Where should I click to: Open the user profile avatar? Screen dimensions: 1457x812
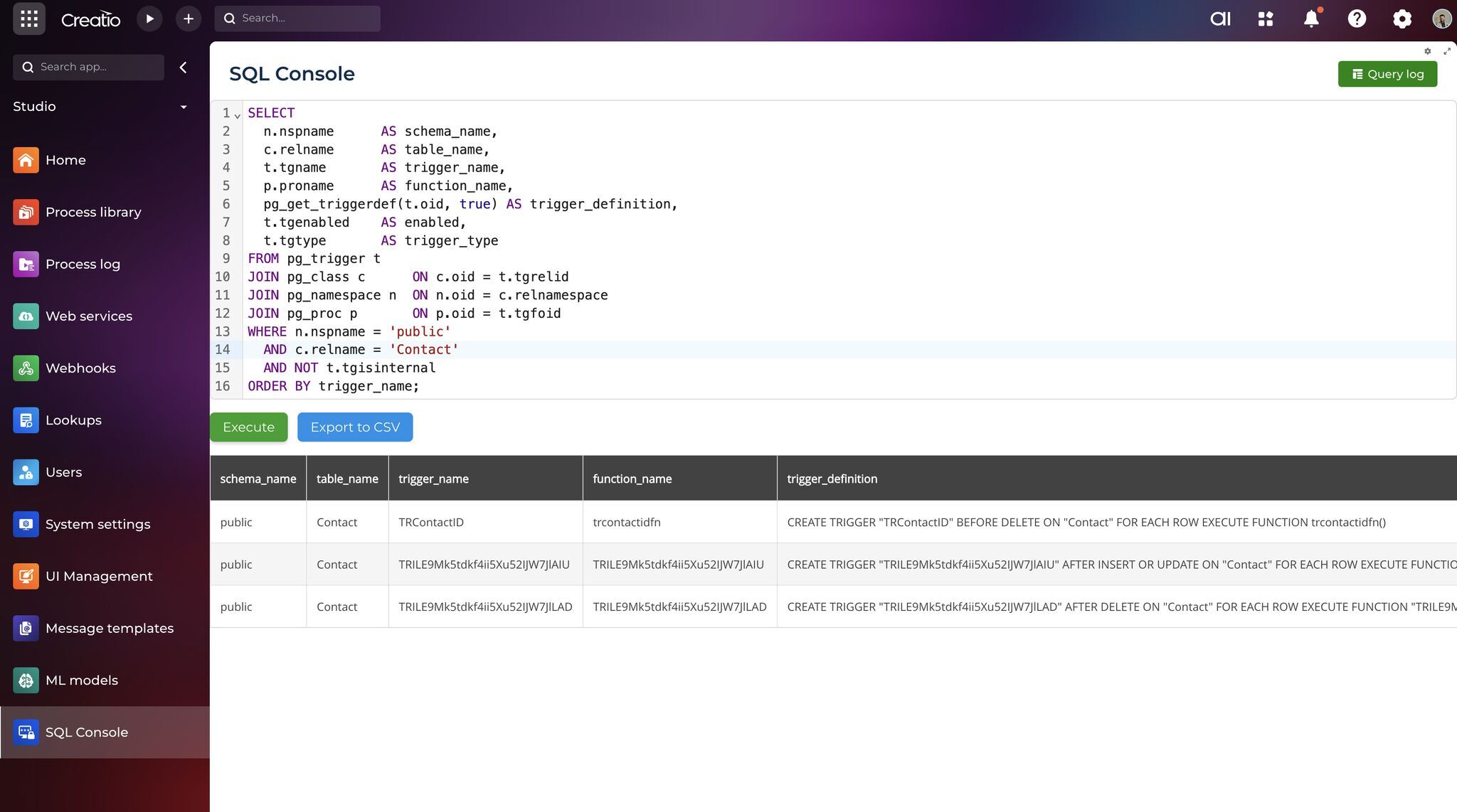[1441, 18]
